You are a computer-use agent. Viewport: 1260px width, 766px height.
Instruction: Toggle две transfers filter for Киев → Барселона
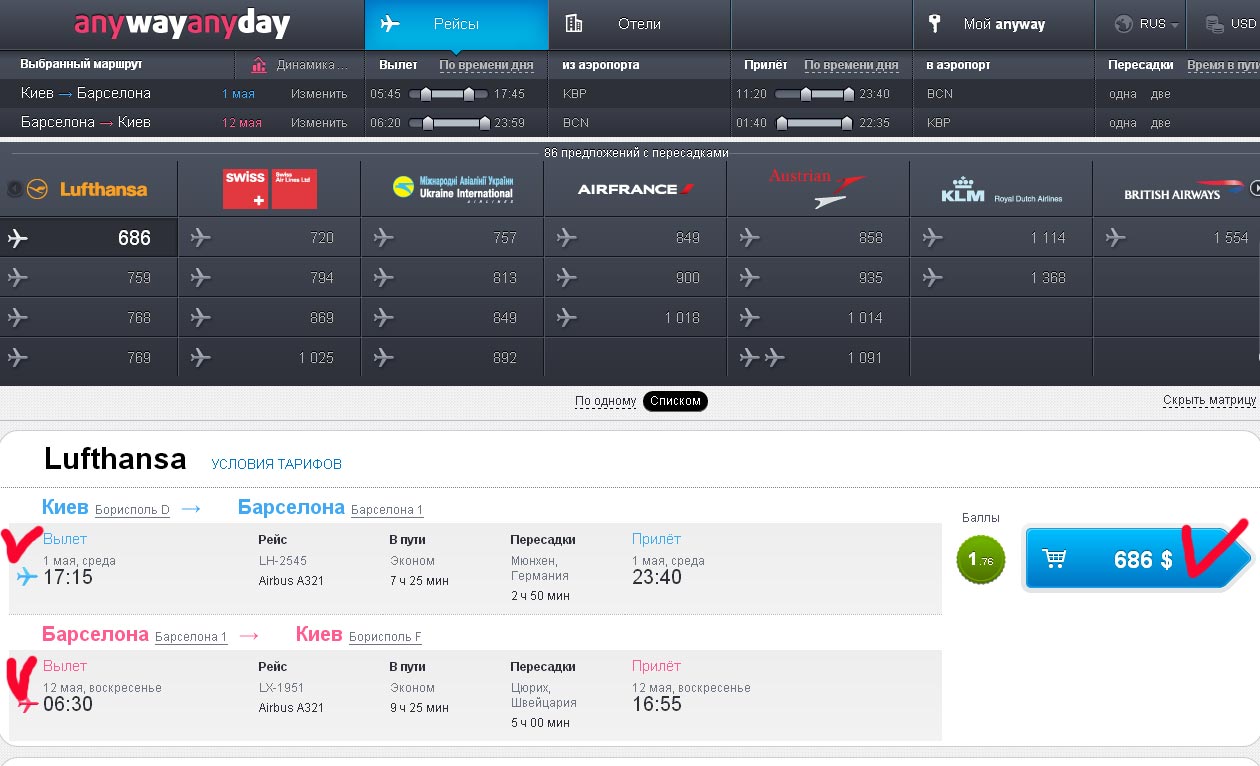pos(1160,94)
